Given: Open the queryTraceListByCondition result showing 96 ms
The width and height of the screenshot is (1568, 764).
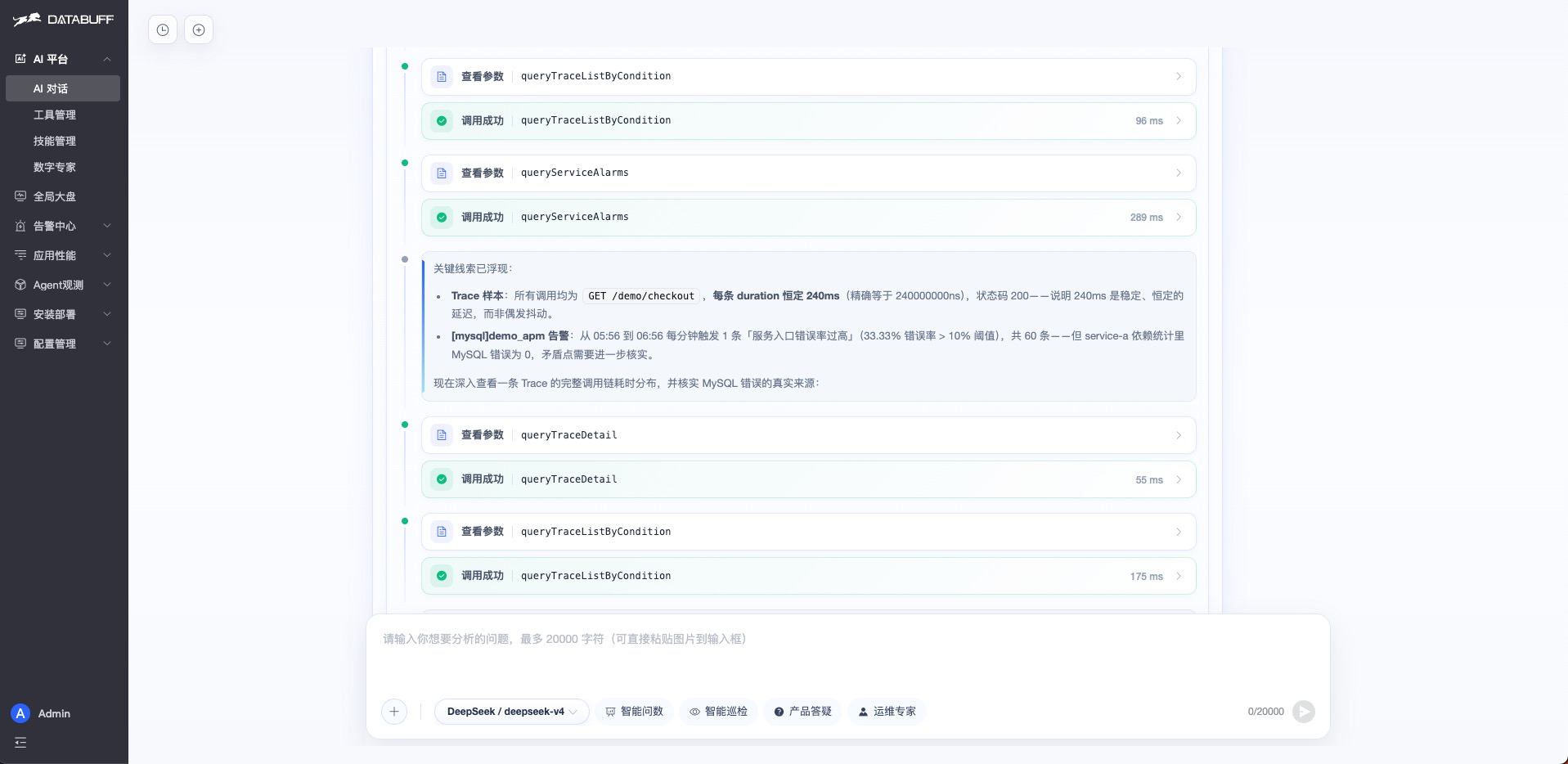Looking at the screenshot, I should 808,121.
